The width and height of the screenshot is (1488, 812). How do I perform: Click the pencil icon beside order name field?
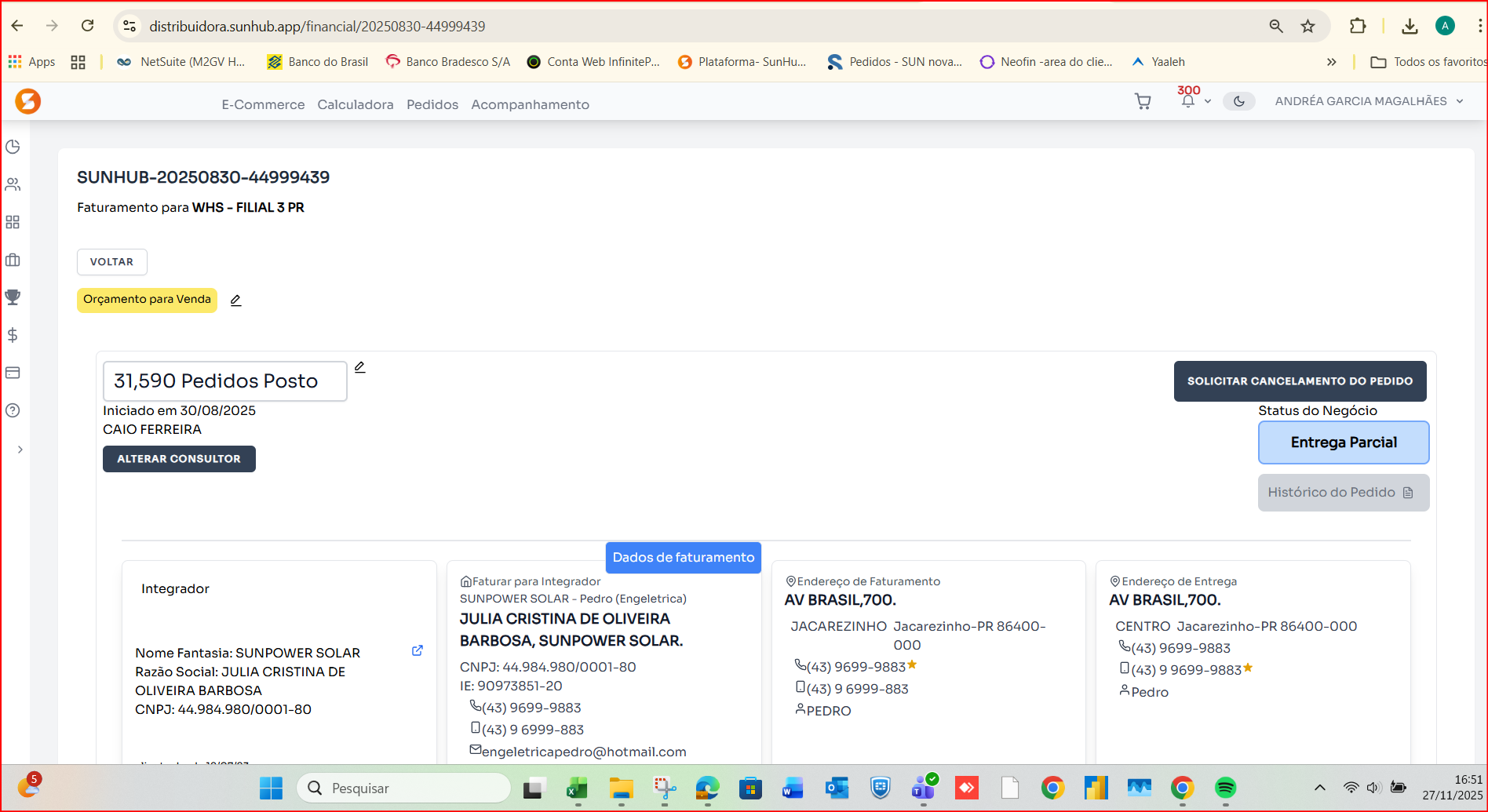(x=359, y=367)
